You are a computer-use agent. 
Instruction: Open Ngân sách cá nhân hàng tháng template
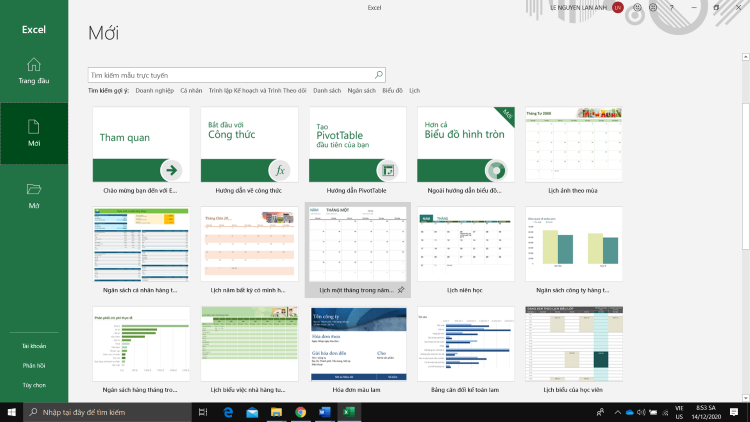pyautogui.click(x=141, y=244)
